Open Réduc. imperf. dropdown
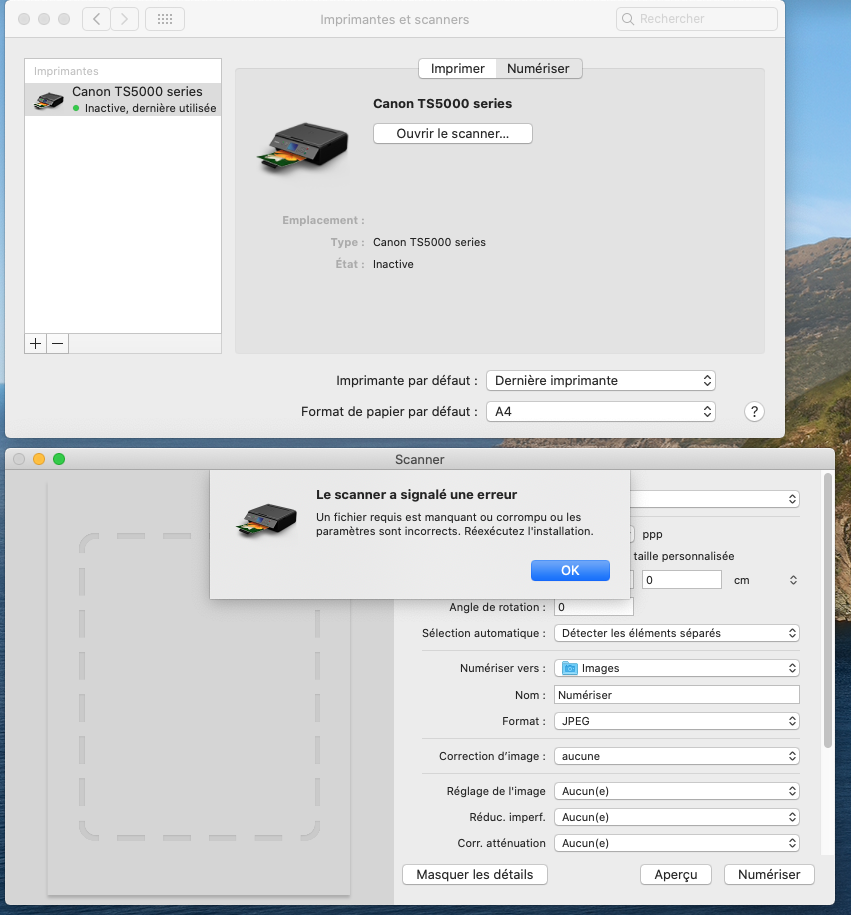Screen dimensions: 851x915 (x=676, y=817)
